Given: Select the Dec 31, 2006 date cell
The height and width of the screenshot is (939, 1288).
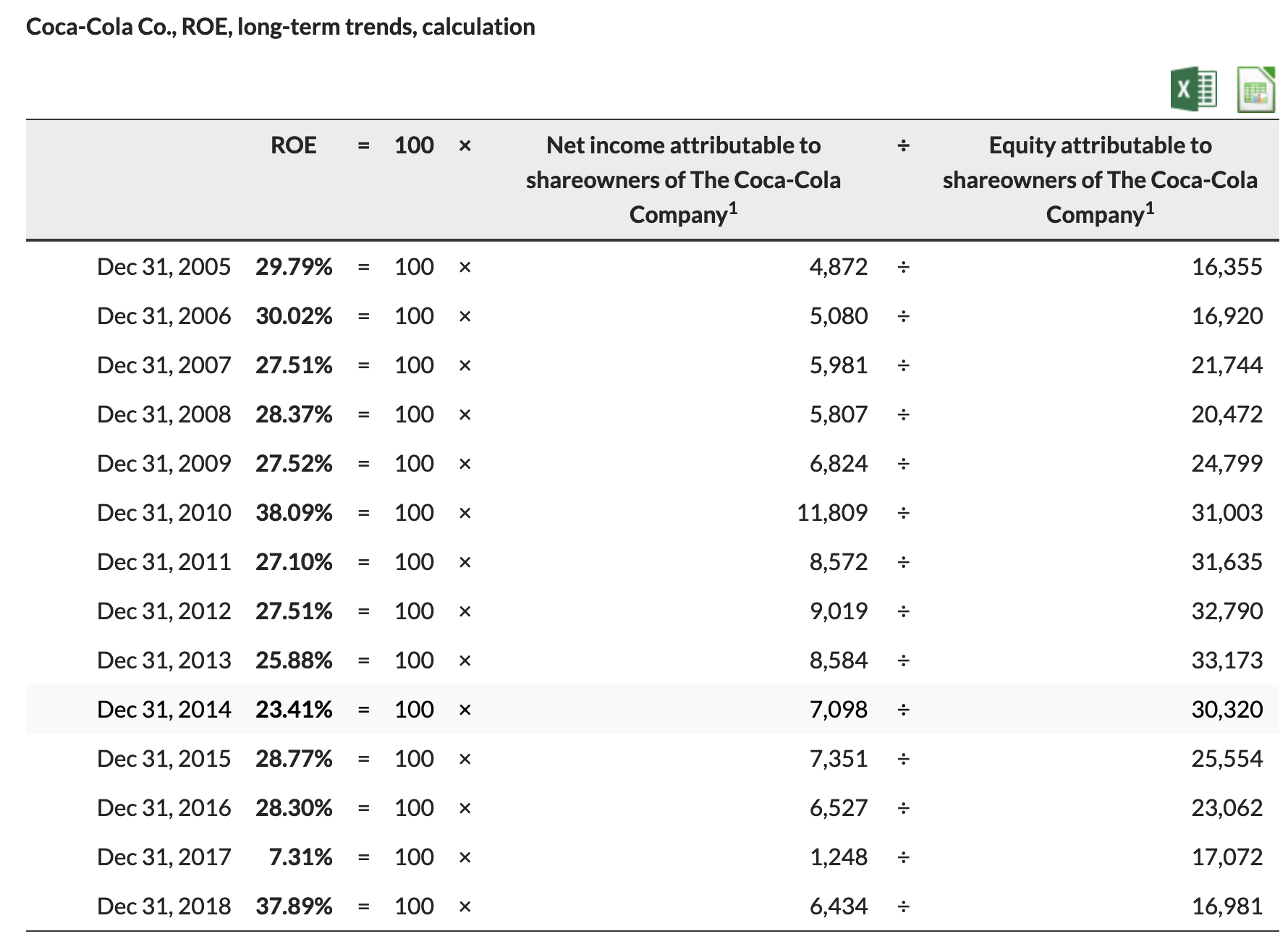Looking at the screenshot, I should (x=164, y=316).
